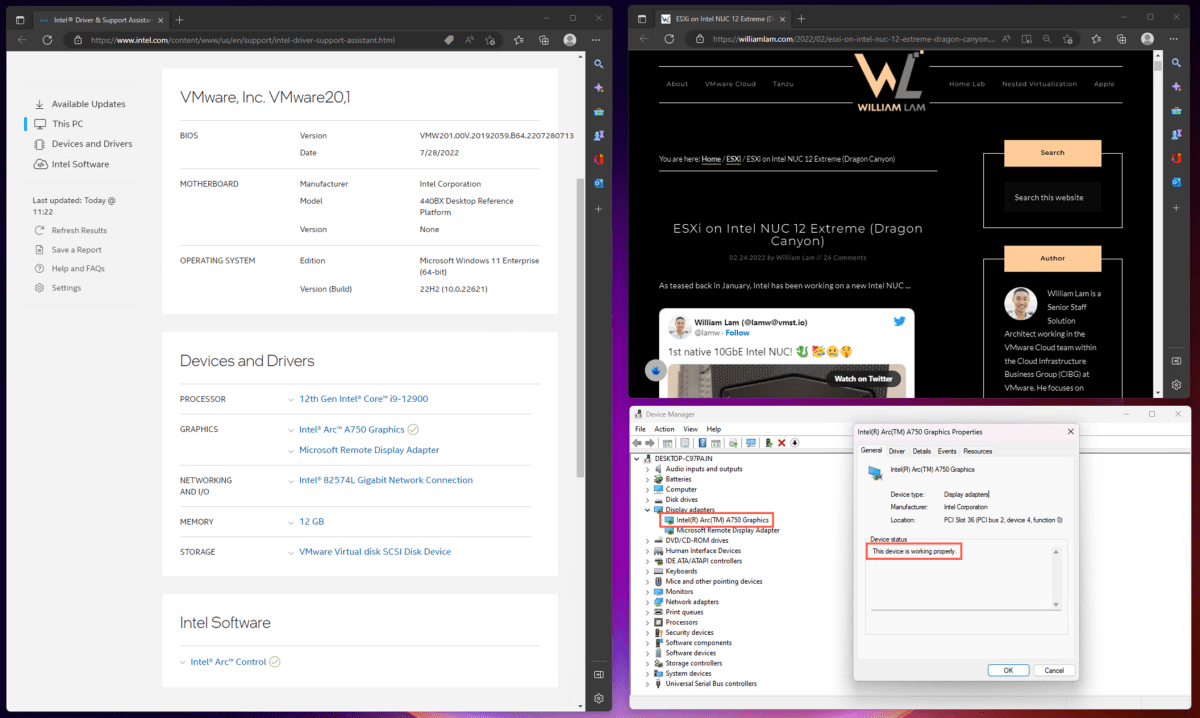Open new tab in Intel browser window
The height and width of the screenshot is (718, 1200).
[x=179, y=19]
